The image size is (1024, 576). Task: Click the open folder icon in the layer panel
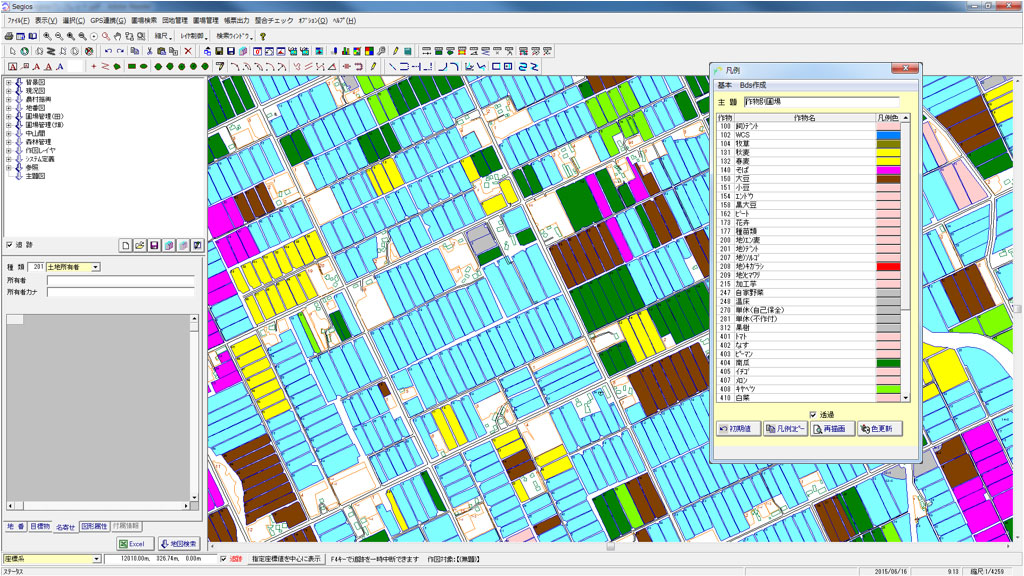click(x=140, y=245)
